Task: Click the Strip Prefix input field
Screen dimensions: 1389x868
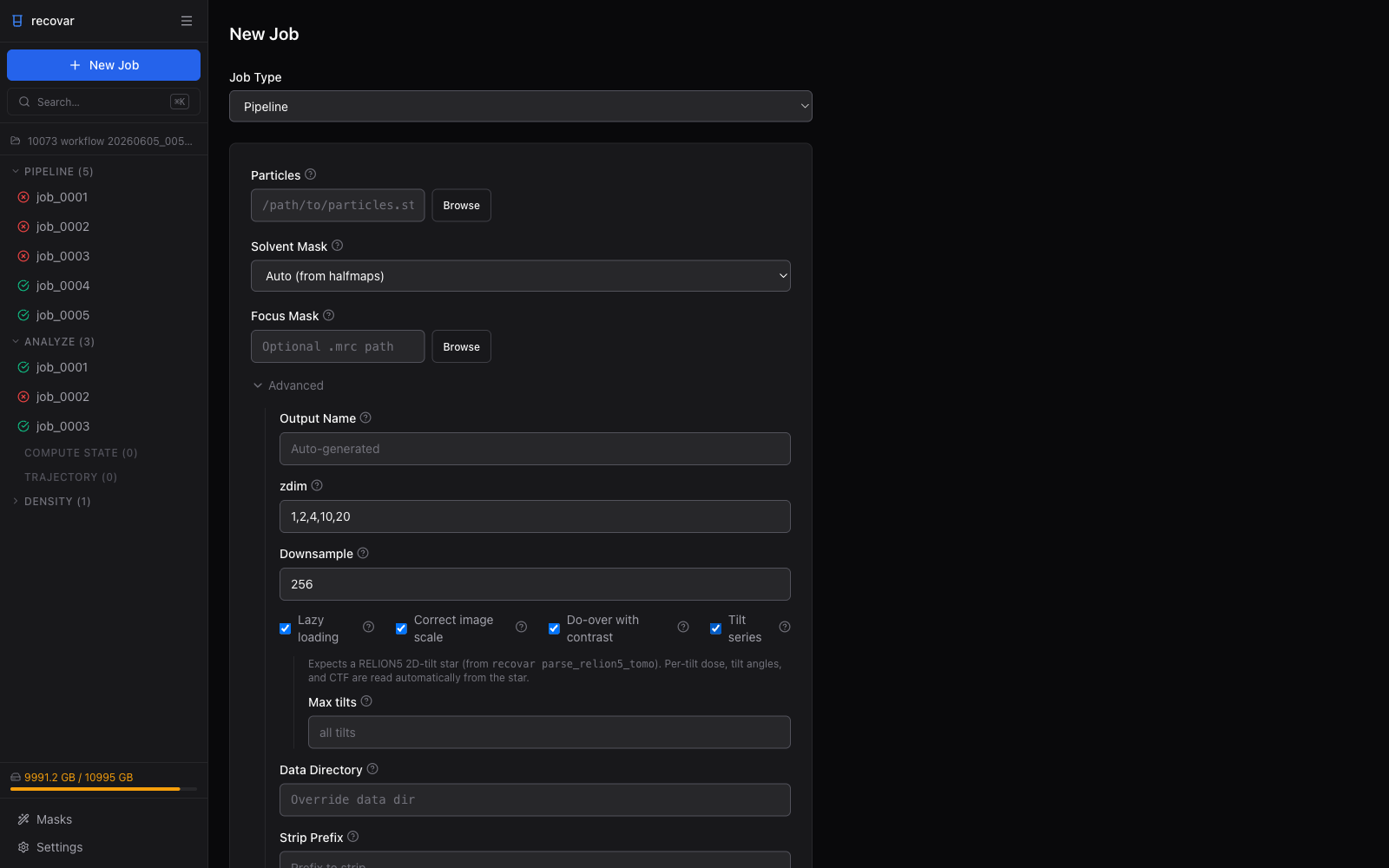Action: 535,860
